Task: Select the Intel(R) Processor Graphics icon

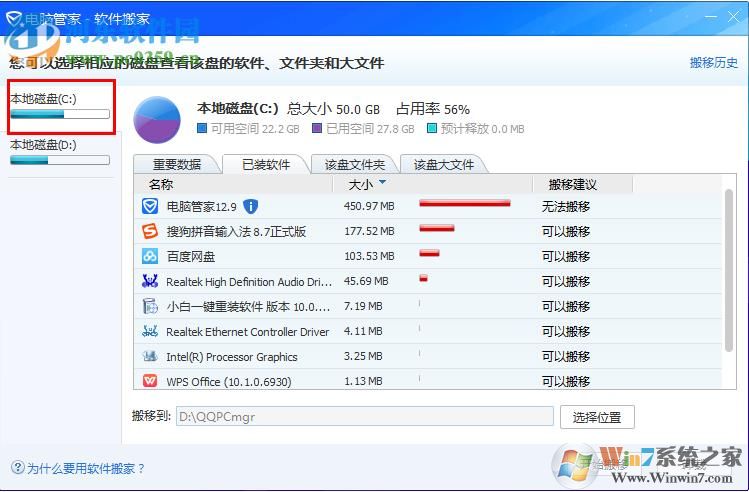Action: [x=150, y=356]
